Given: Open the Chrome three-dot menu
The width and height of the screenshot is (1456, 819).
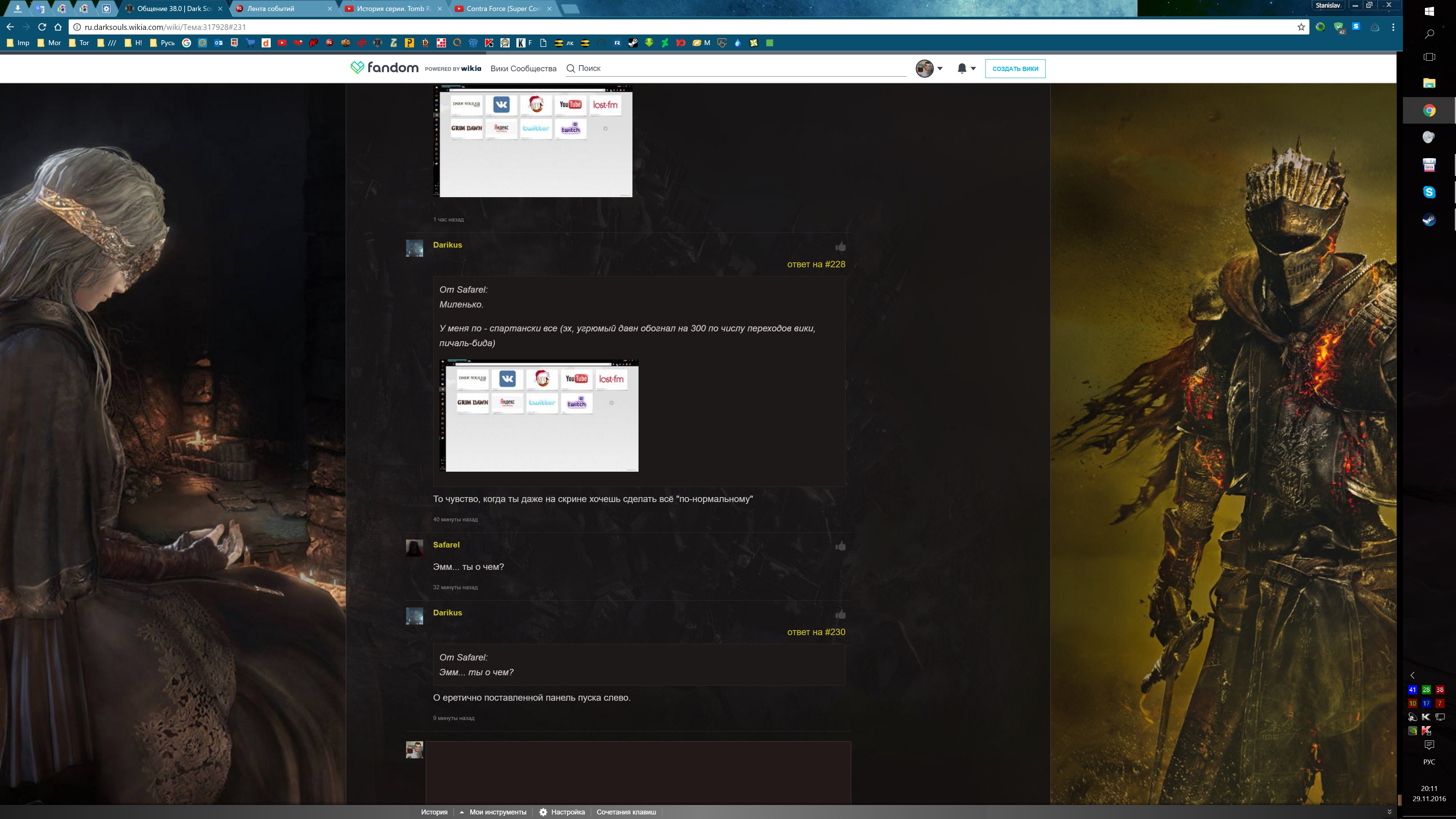Looking at the screenshot, I should (x=1393, y=27).
